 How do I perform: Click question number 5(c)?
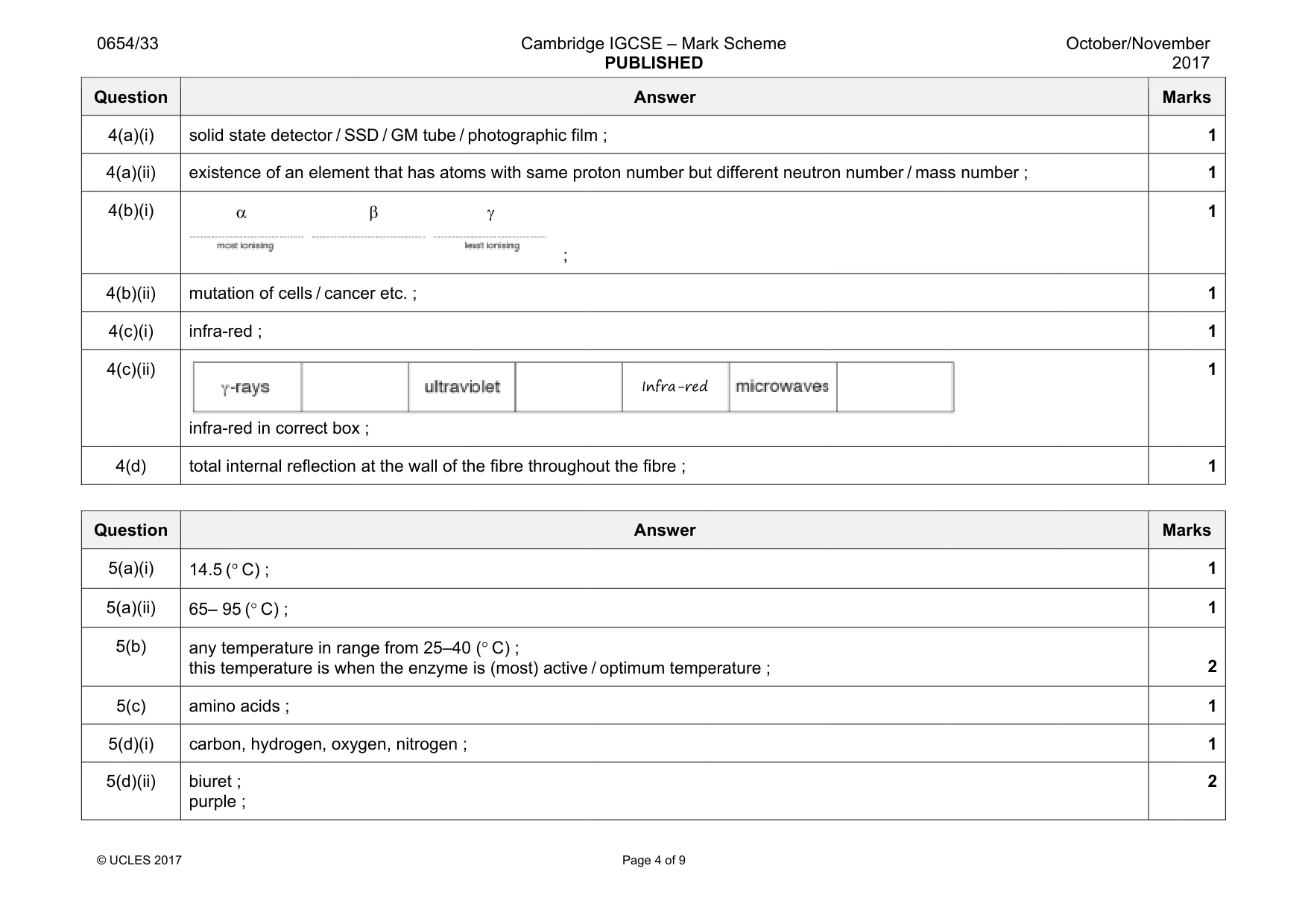tap(131, 706)
